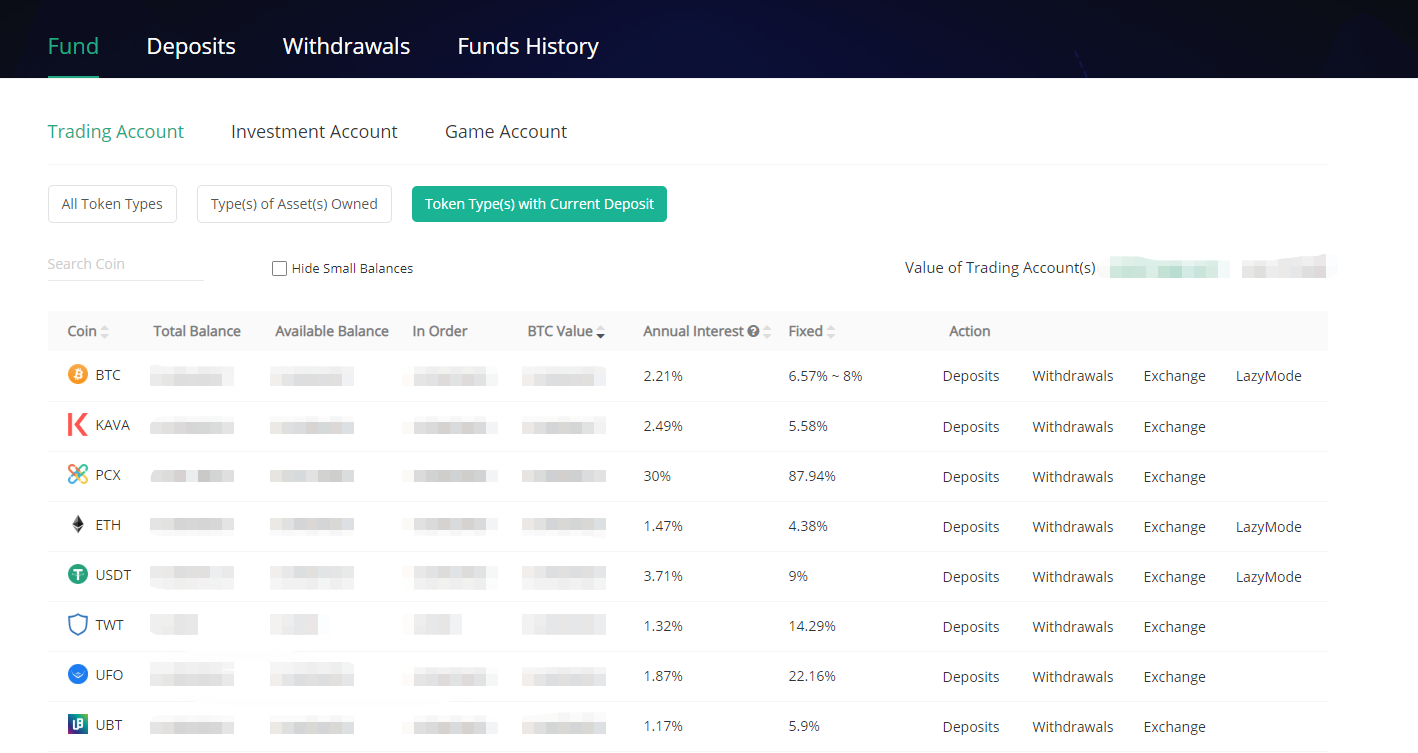Screen dimensions: 1418x753
Task: Sort by Fixed interest column
Action: [x=831, y=332]
